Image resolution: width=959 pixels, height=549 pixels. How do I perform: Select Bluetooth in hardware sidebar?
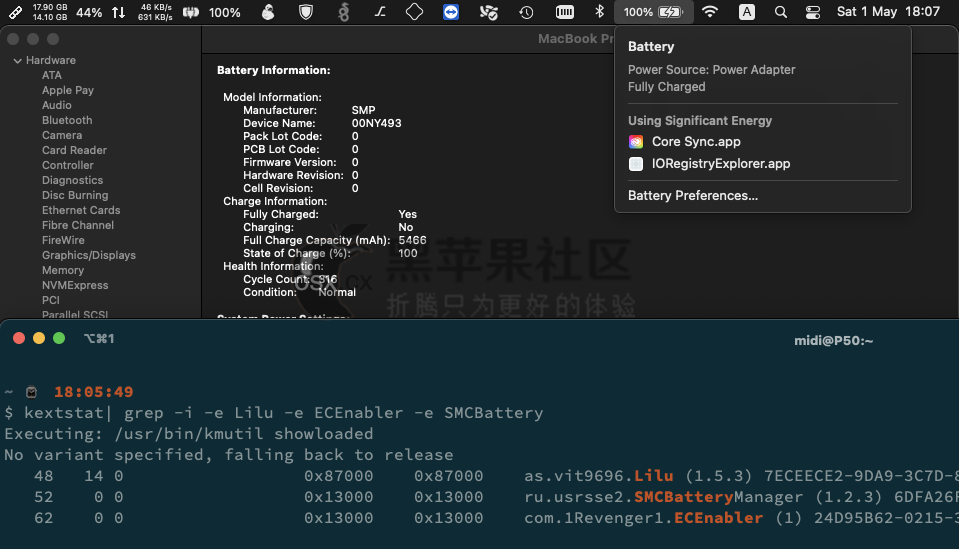pos(67,120)
